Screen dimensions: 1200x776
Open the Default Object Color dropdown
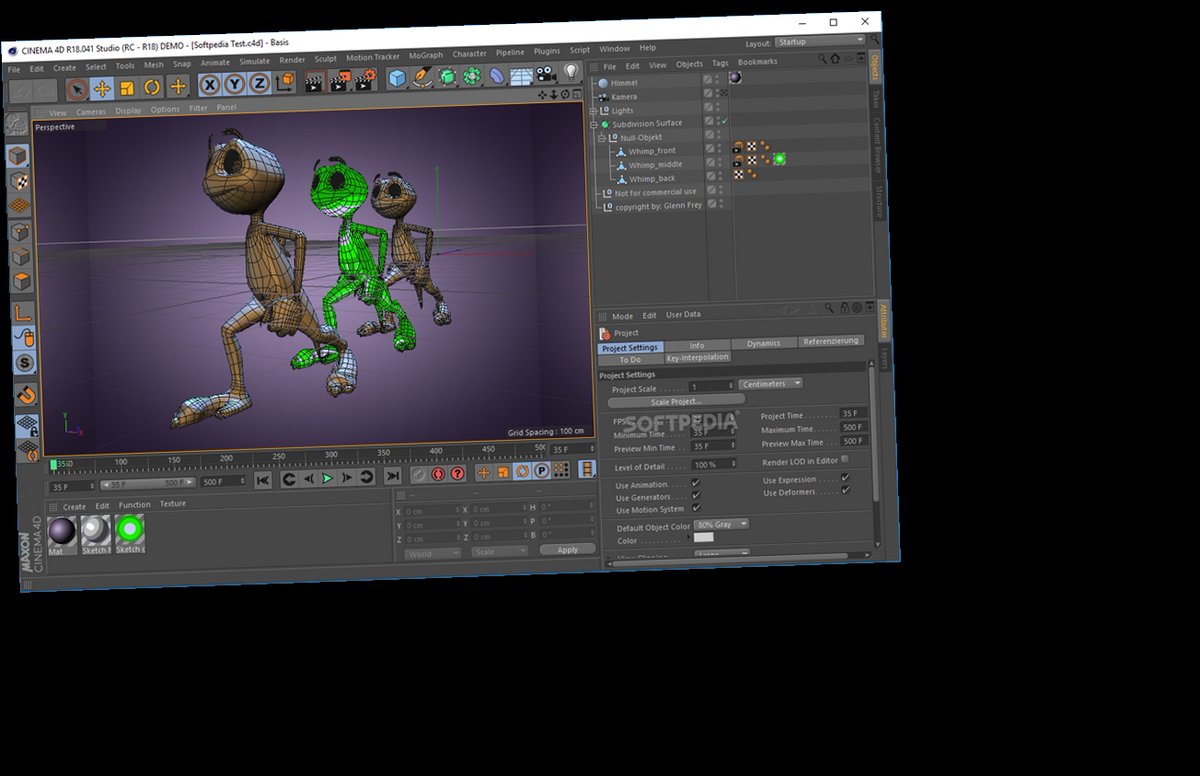coord(721,525)
